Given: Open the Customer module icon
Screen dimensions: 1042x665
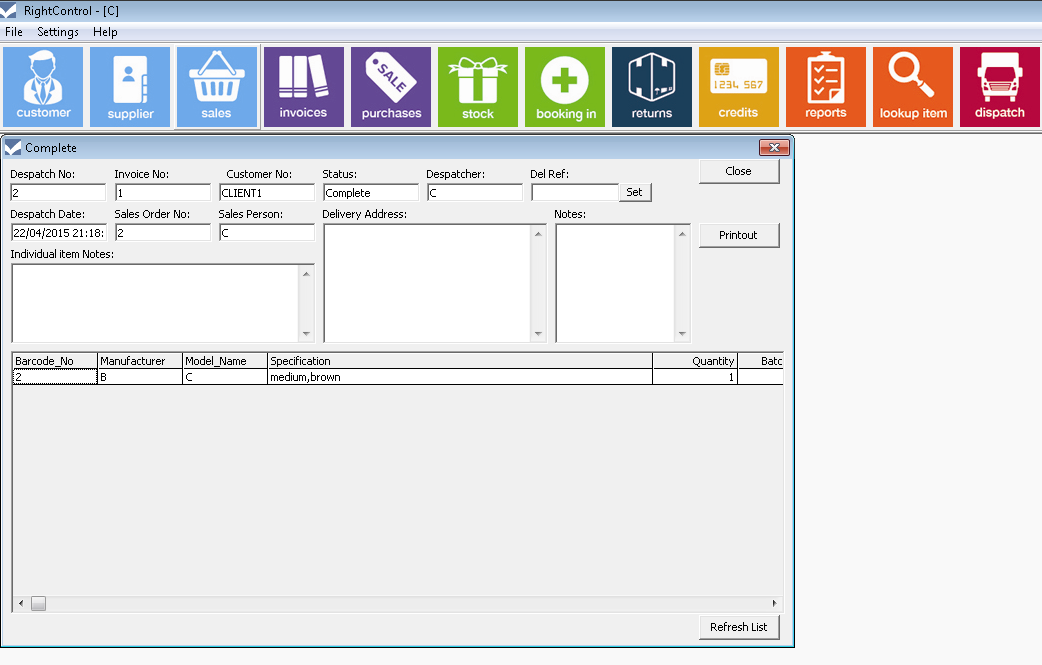Looking at the screenshot, I should click(x=43, y=87).
